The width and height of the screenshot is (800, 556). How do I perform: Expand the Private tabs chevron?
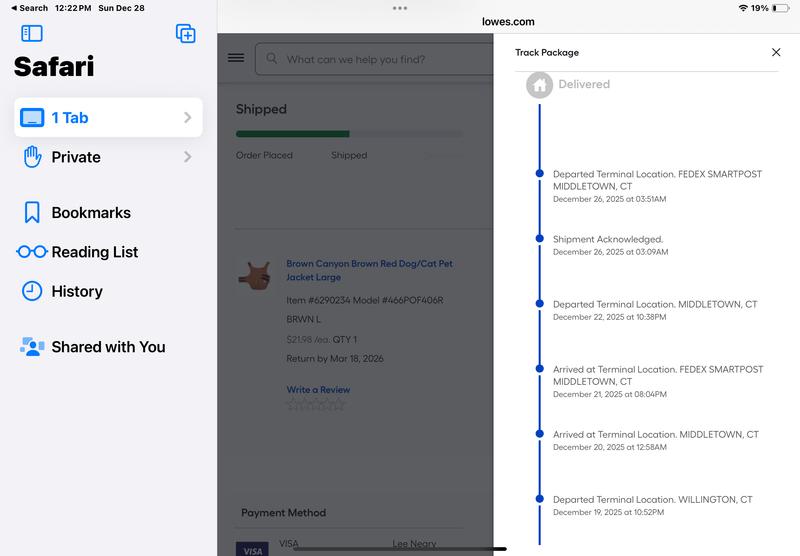pos(187,157)
